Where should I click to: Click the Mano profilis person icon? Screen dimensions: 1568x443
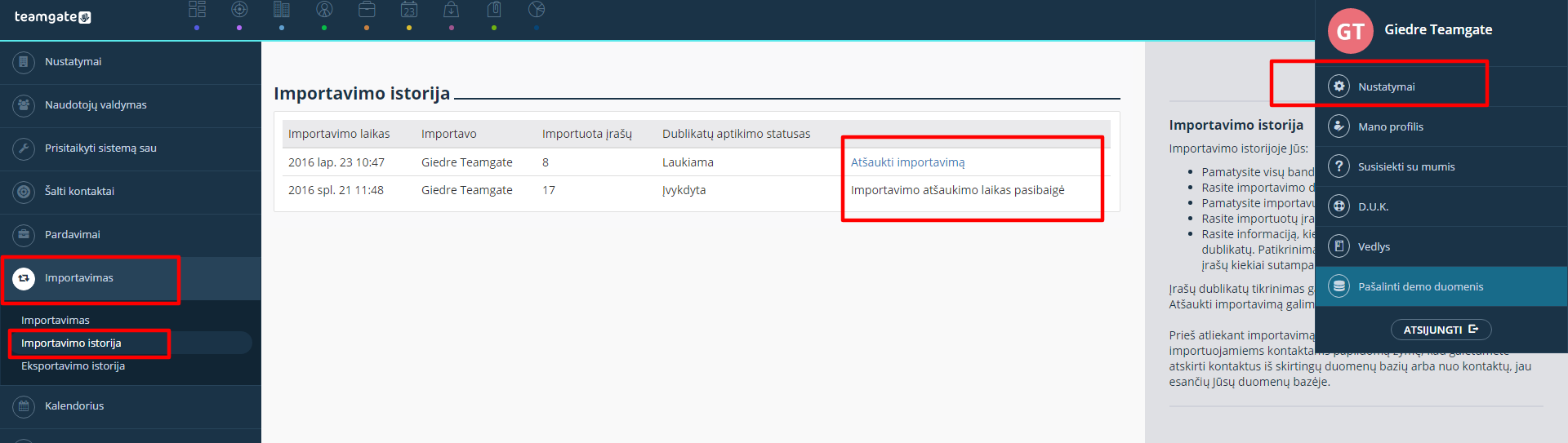1339,126
